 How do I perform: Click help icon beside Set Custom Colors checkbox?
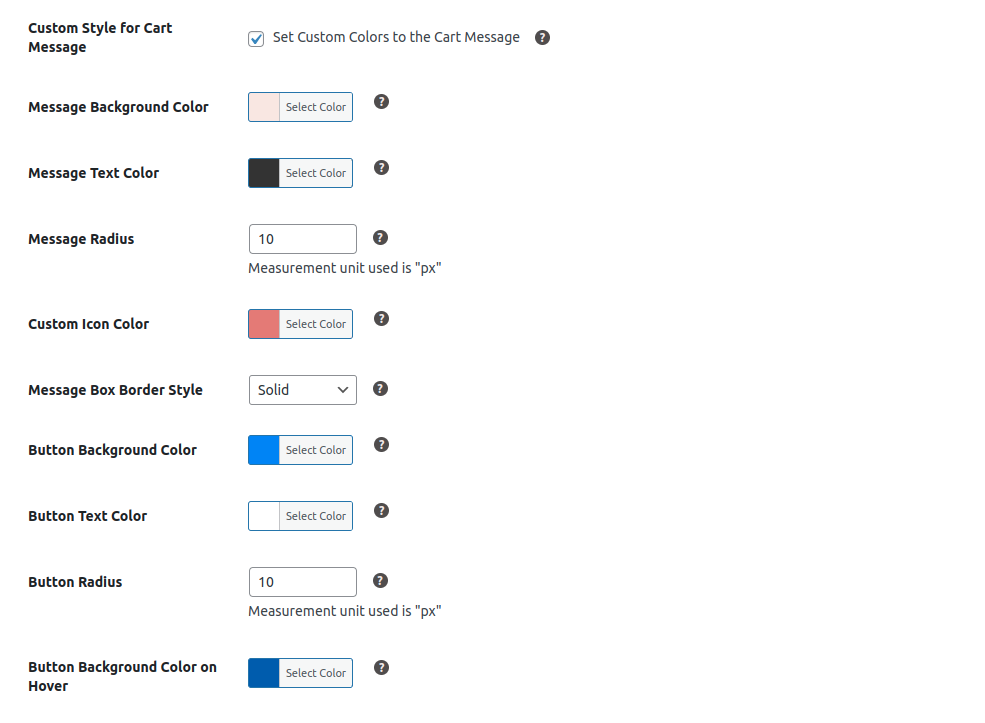tap(542, 38)
